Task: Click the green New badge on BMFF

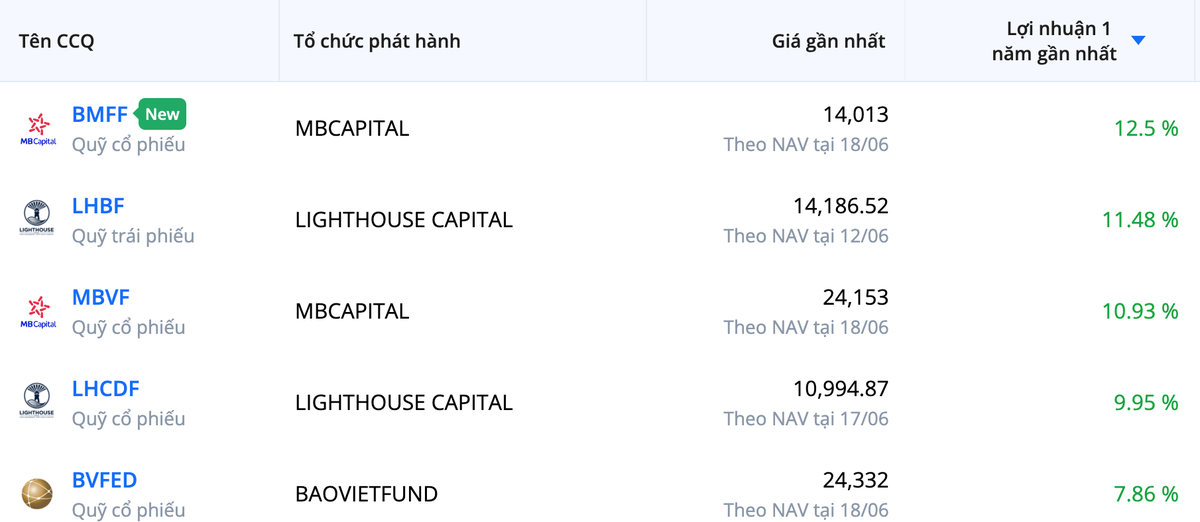Action: [x=162, y=114]
